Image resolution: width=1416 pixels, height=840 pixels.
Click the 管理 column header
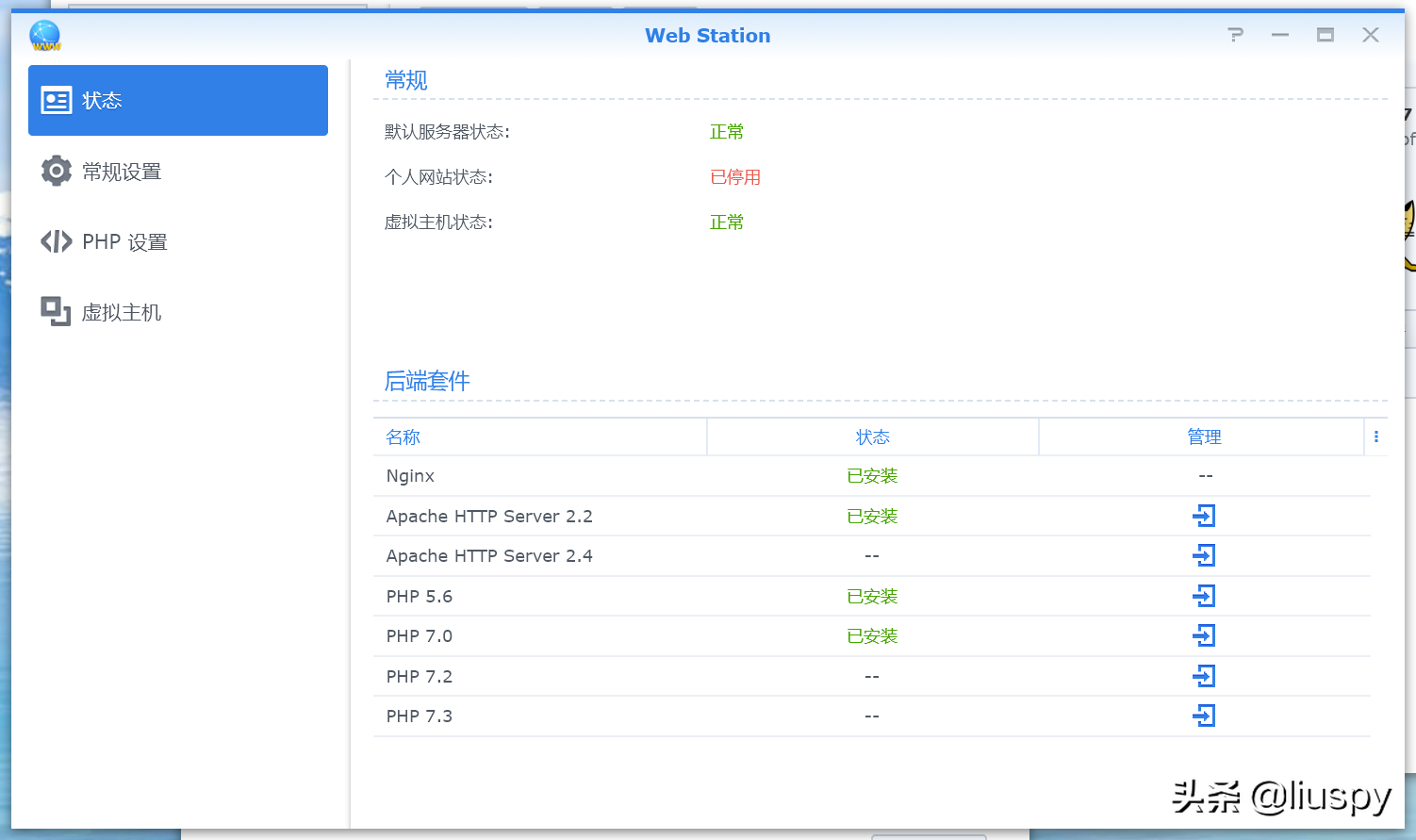point(1204,437)
